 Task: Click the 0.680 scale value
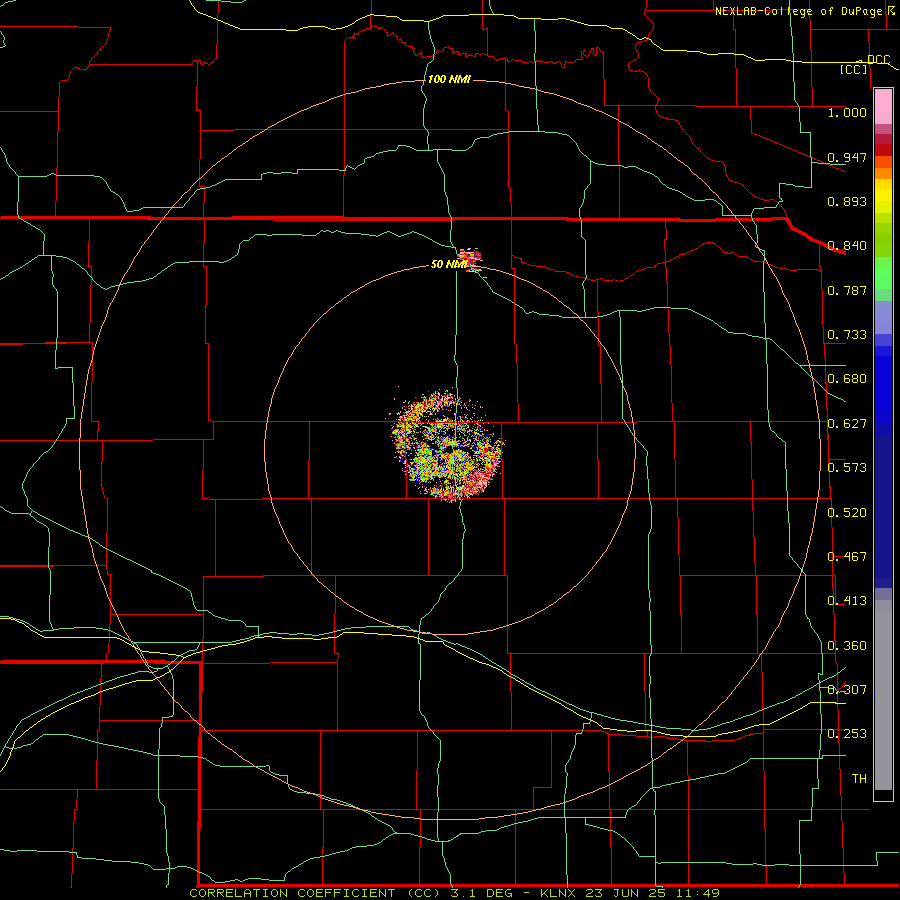(x=847, y=379)
